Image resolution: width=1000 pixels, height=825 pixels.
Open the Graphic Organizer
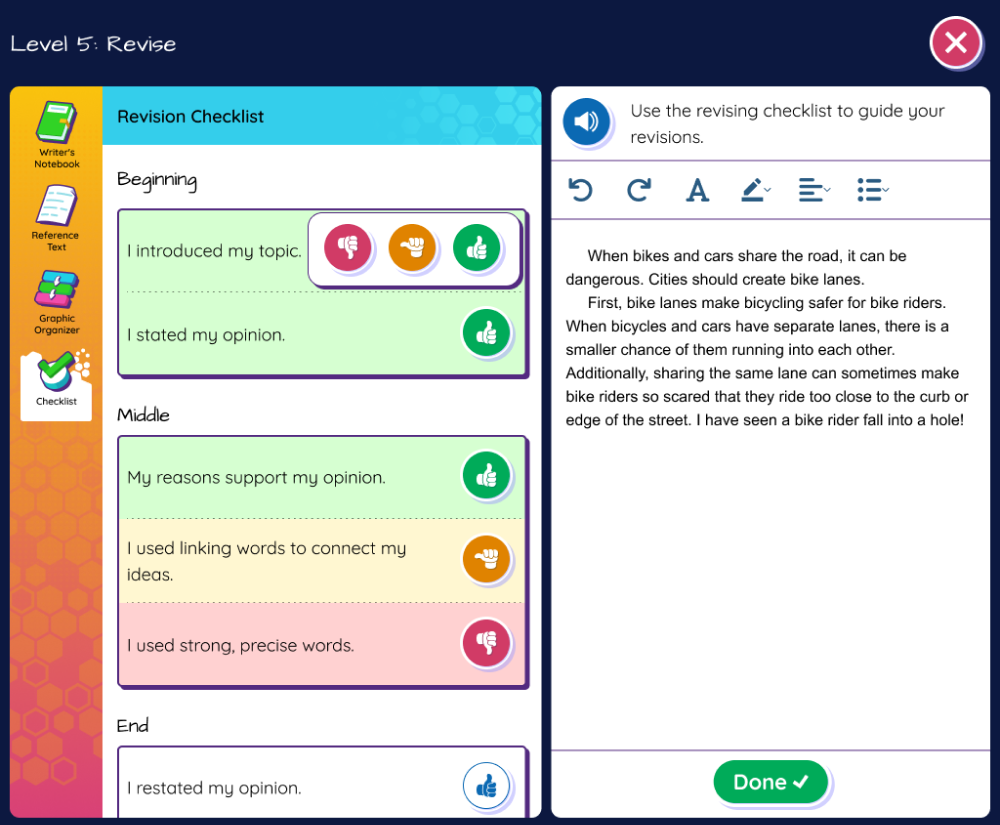coord(56,301)
